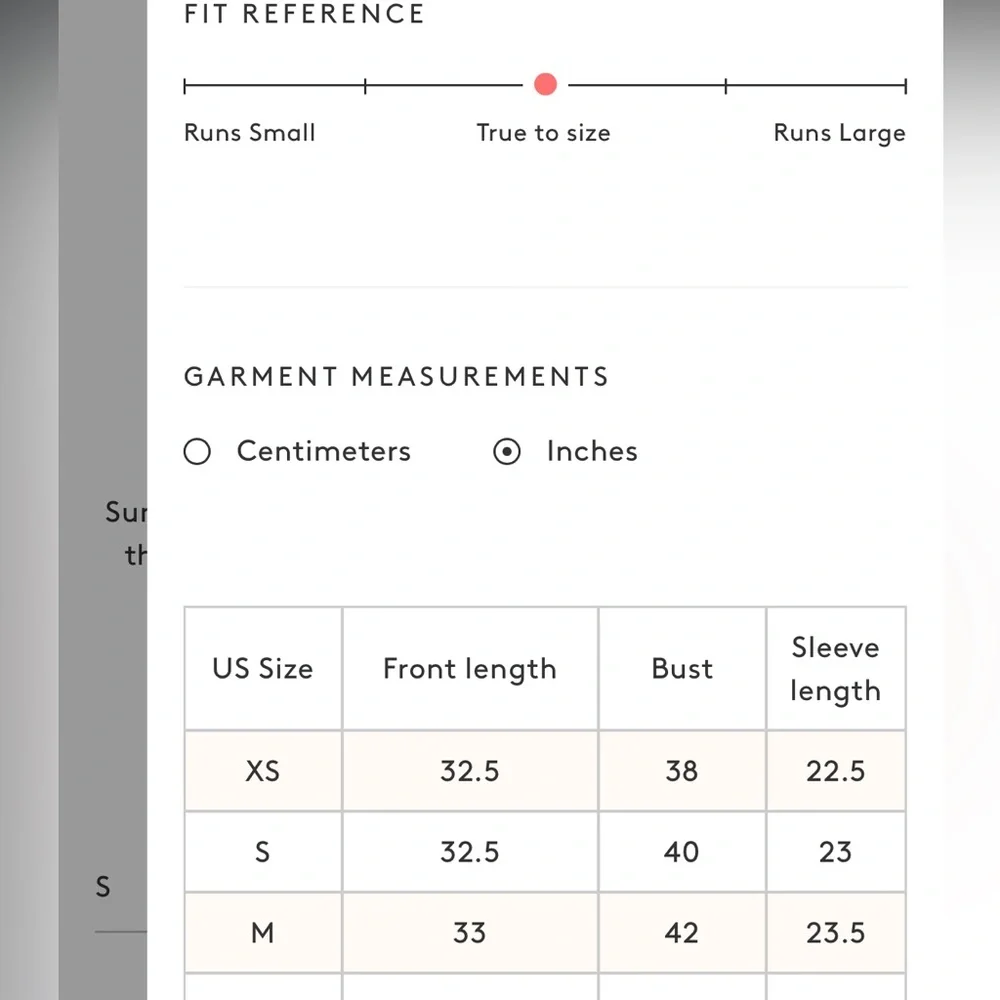The height and width of the screenshot is (1000, 1000).
Task: Click the Sleeve length column header
Action: tap(835, 669)
